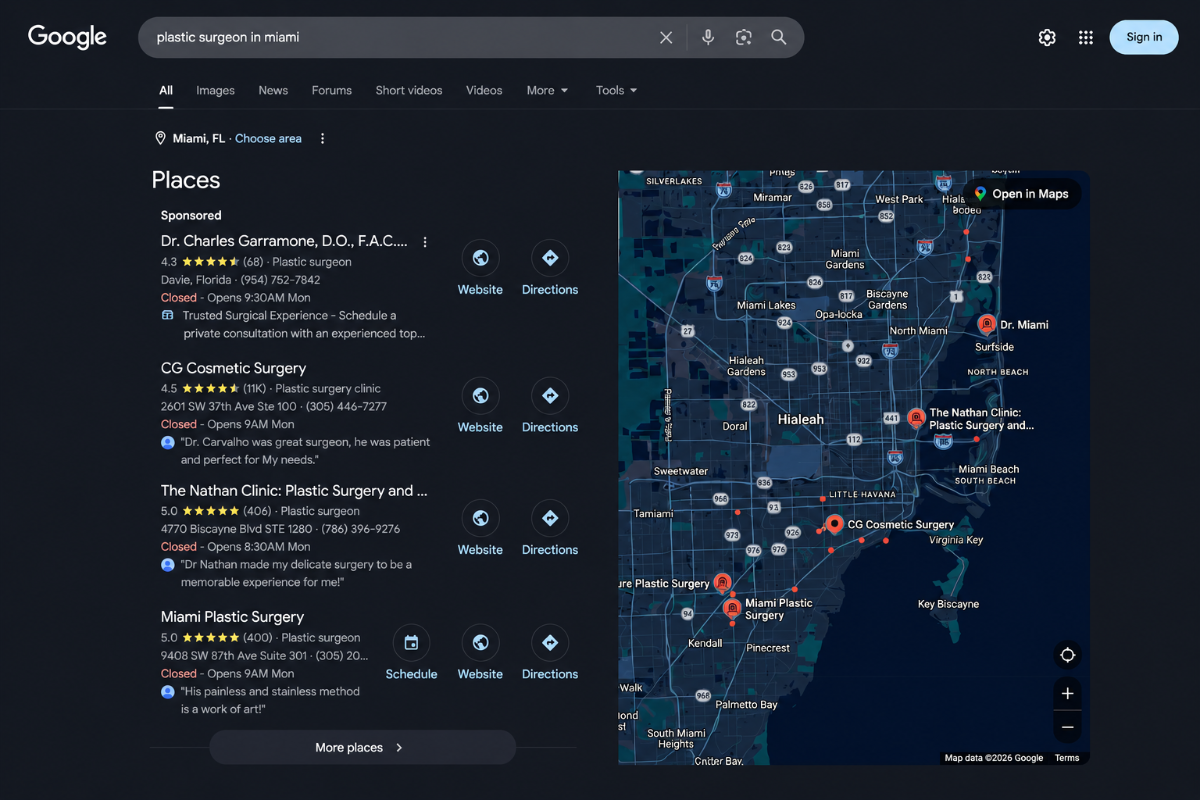Image resolution: width=1200 pixels, height=800 pixels.
Task: Get Directions to Miami Plastic Surgery
Action: tap(550, 653)
